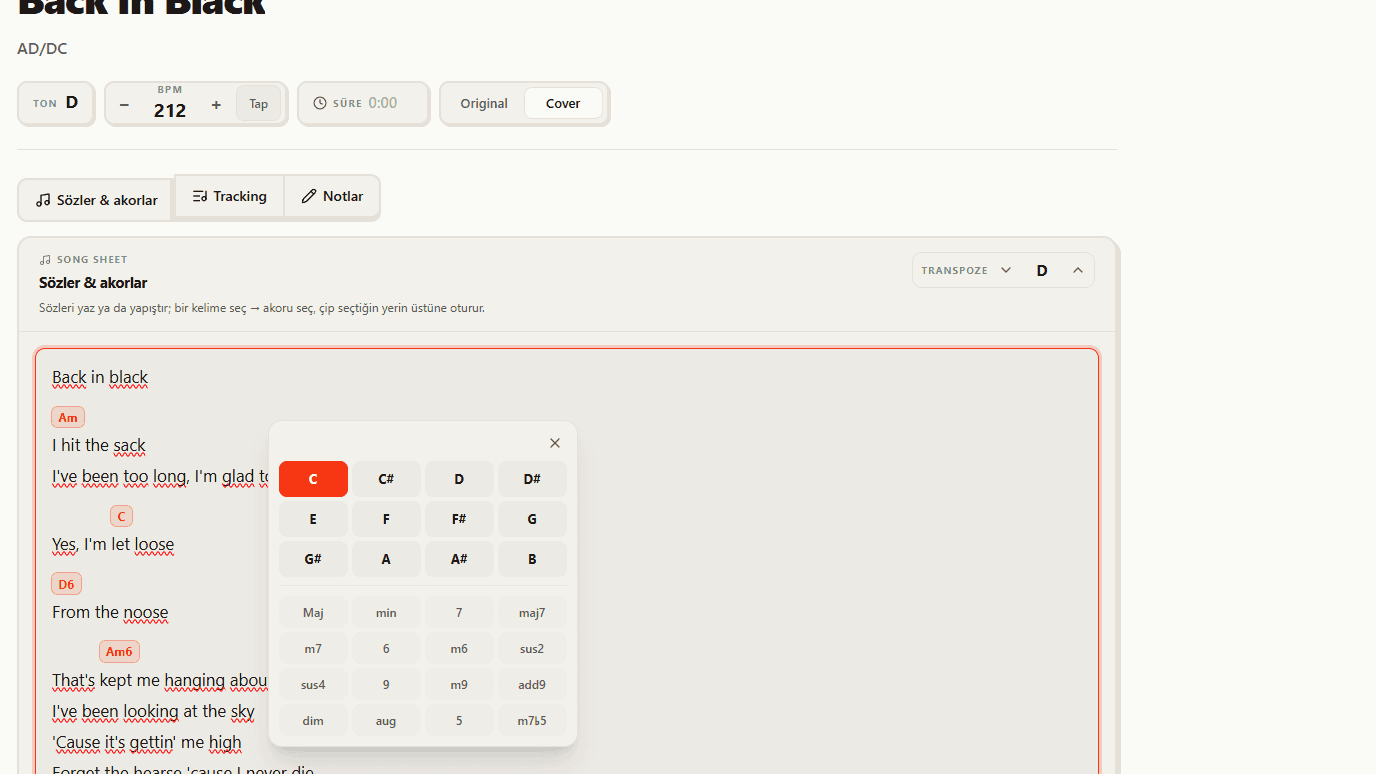The width and height of the screenshot is (1376, 774).
Task: Click the C chord chip above lyrics
Action: [x=121, y=516]
